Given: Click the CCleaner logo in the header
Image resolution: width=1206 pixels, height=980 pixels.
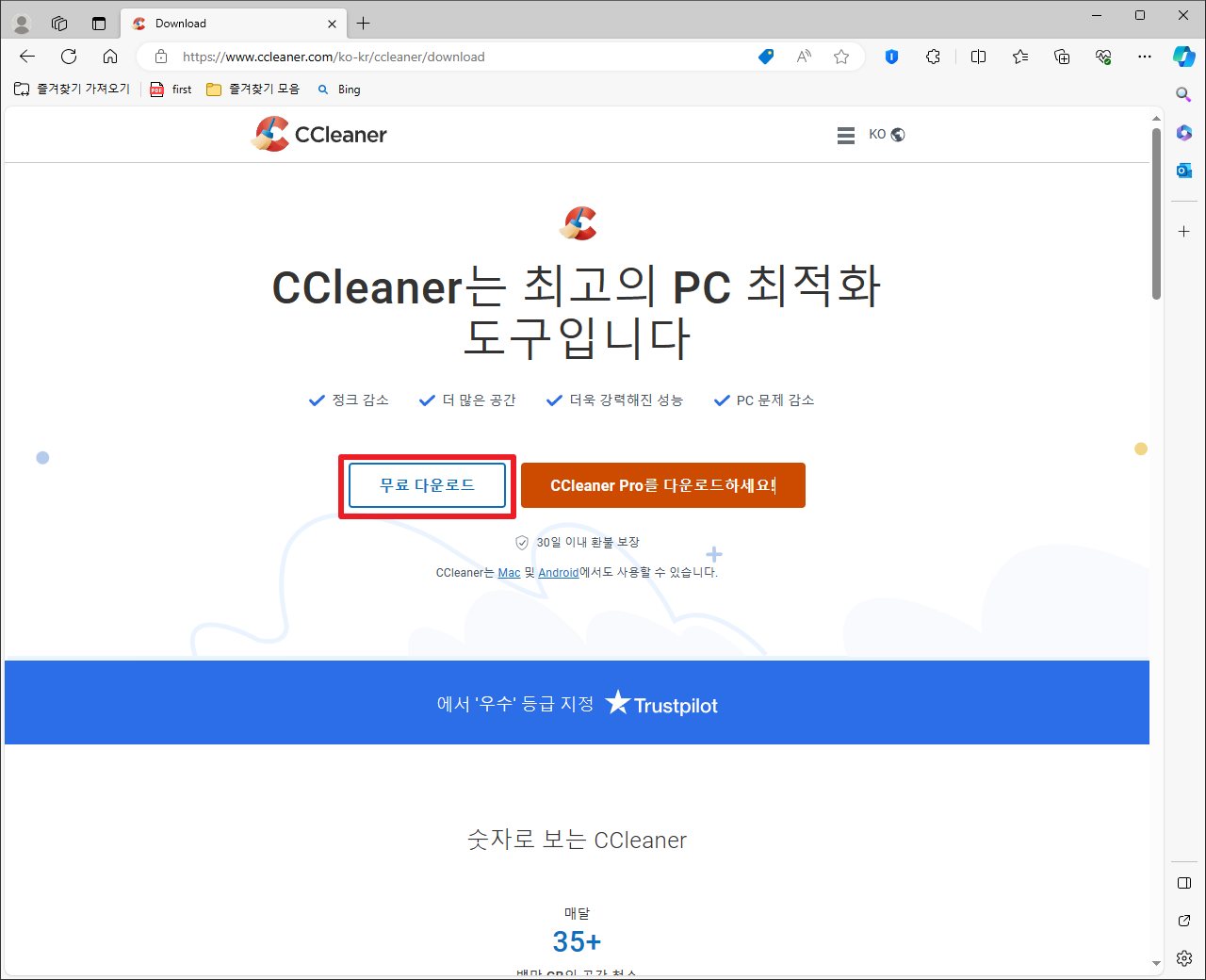Looking at the screenshot, I should pos(319,134).
